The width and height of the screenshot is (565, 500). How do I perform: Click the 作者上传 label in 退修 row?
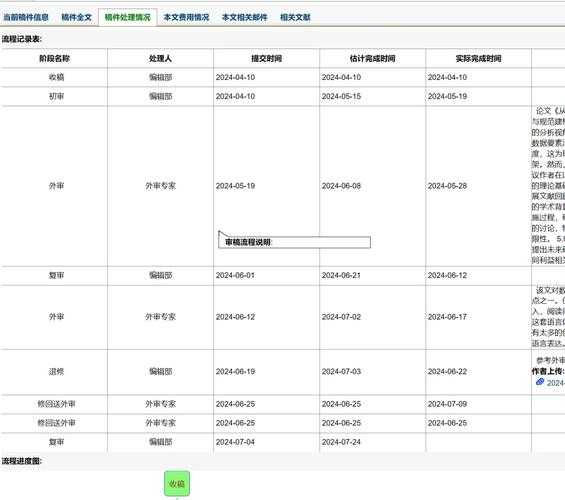pos(548,371)
